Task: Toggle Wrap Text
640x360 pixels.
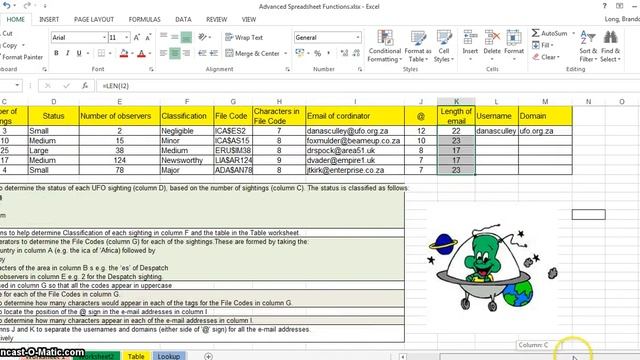Action: (244, 37)
